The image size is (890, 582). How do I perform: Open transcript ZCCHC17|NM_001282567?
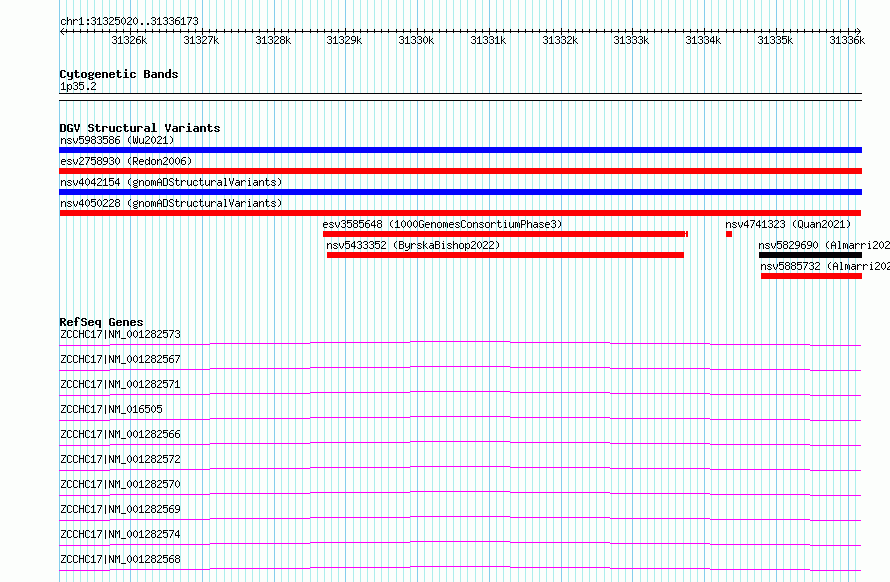120,359
